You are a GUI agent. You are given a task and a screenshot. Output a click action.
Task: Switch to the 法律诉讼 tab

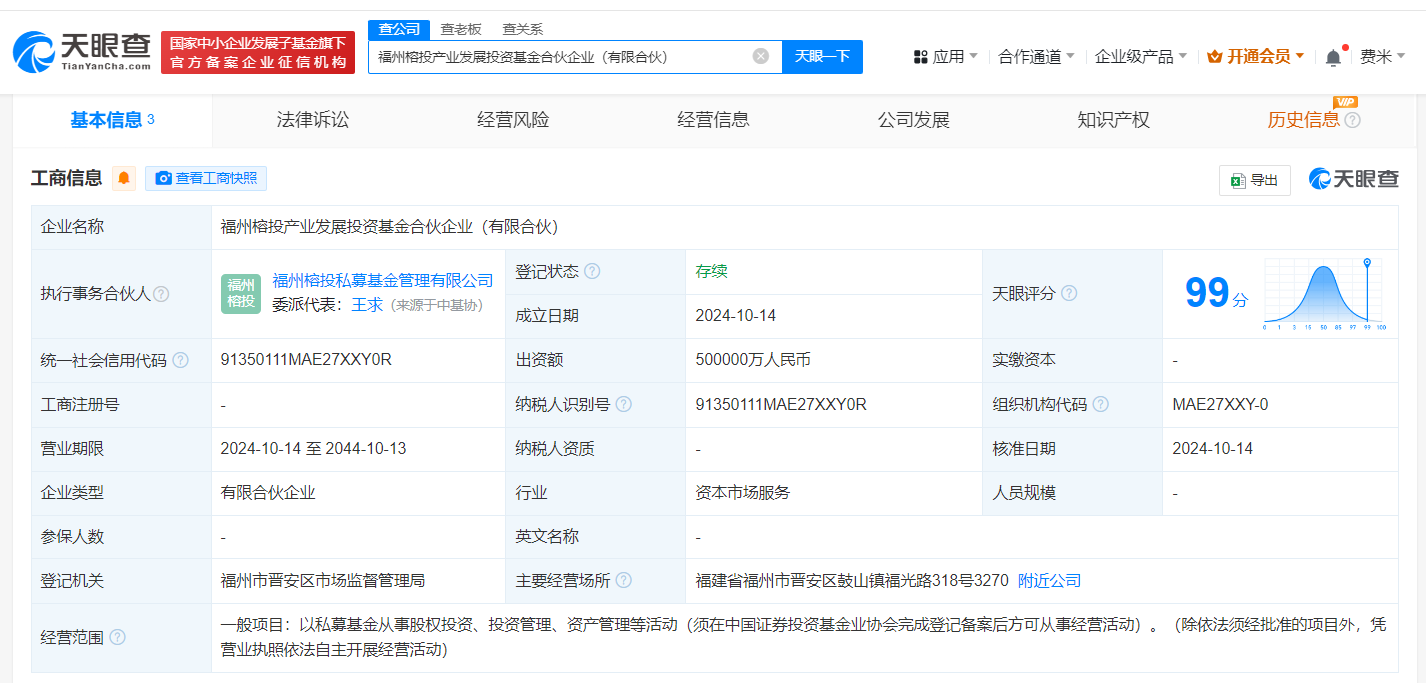[x=313, y=120]
